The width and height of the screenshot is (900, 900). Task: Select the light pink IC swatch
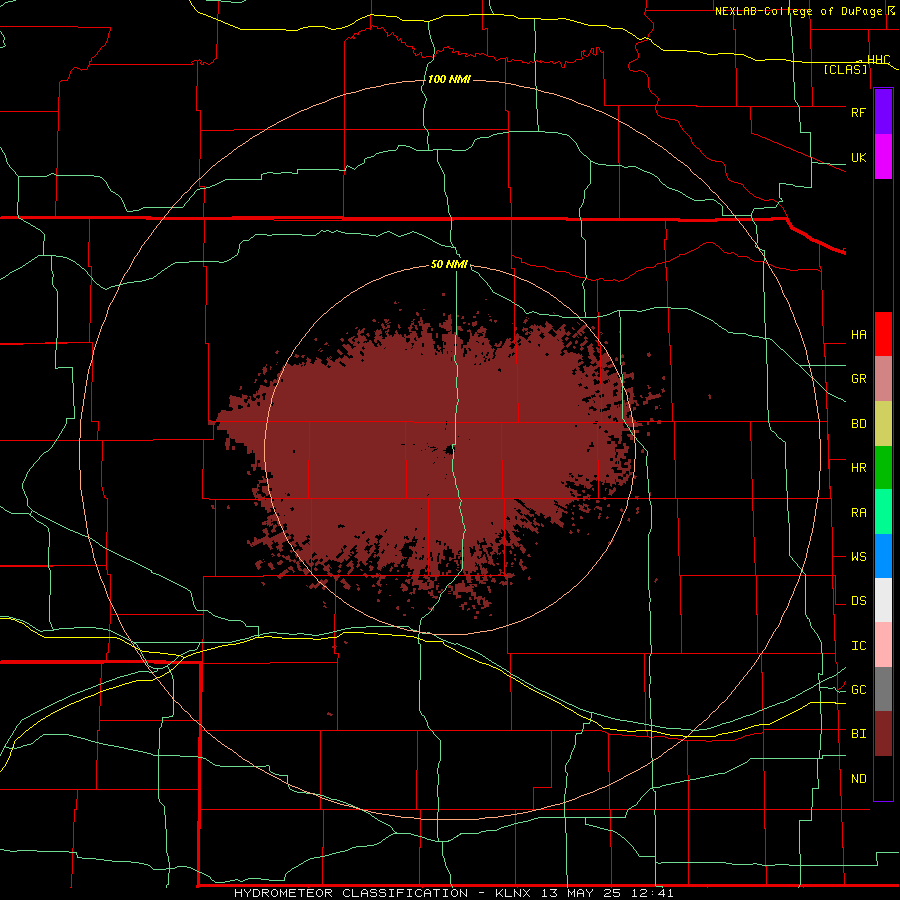coord(883,645)
